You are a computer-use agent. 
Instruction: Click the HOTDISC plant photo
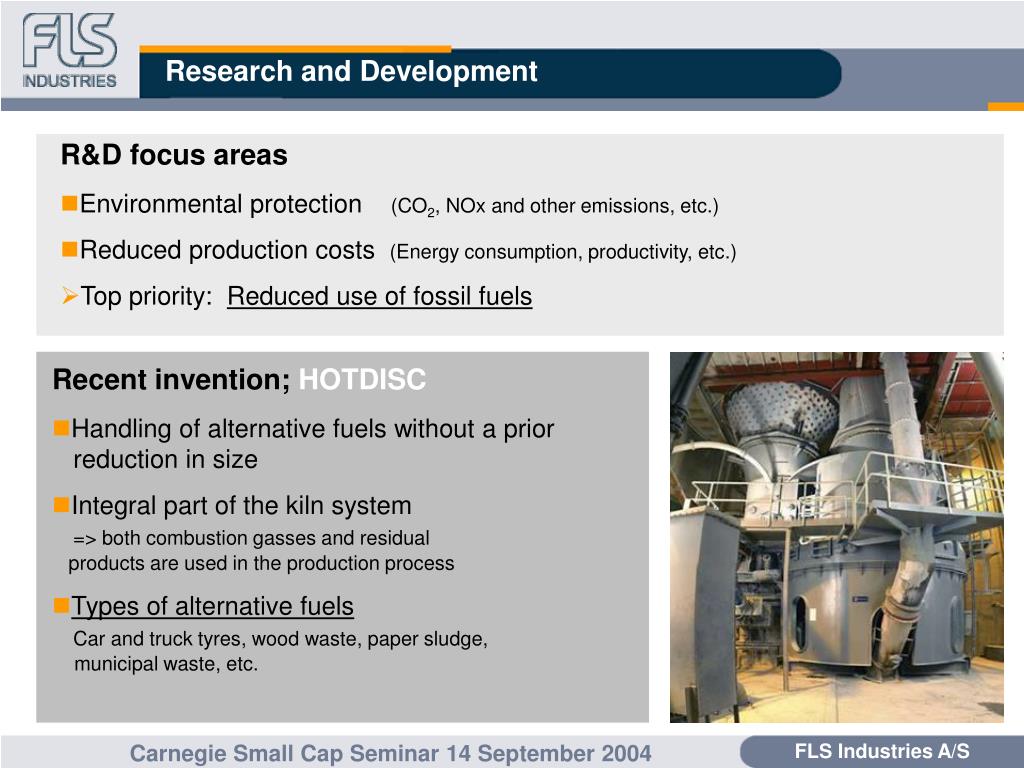click(x=837, y=537)
